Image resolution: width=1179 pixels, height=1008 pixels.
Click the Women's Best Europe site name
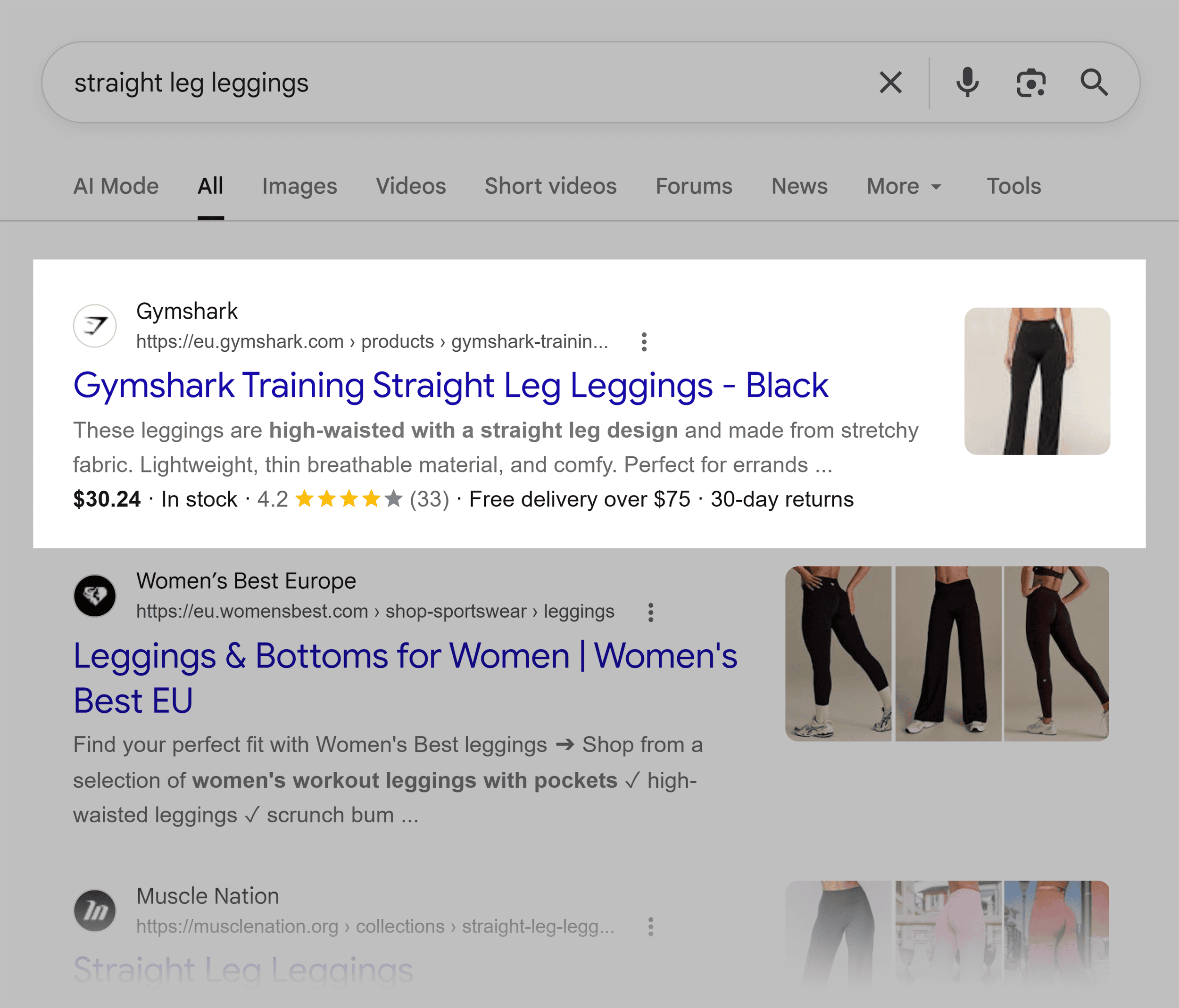(x=246, y=581)
